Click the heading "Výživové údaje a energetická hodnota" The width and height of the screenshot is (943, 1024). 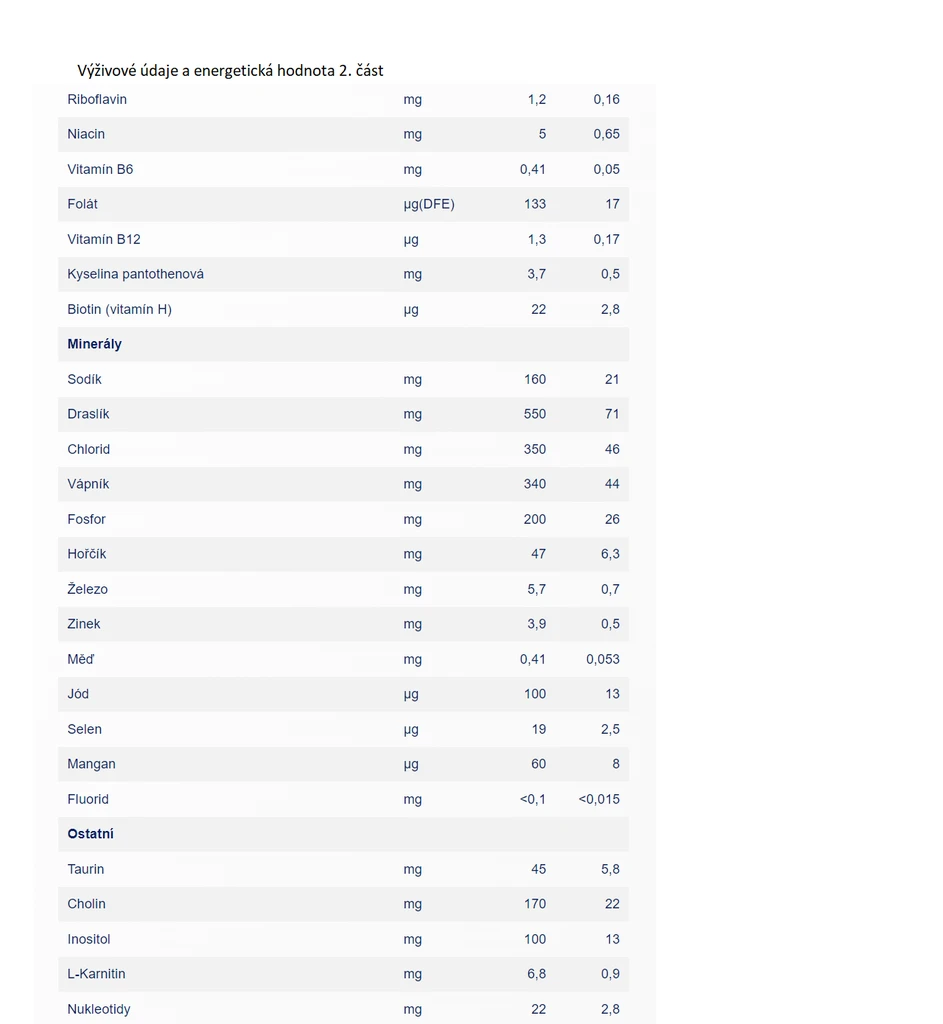pyautogui.click(x=230, y=70)
